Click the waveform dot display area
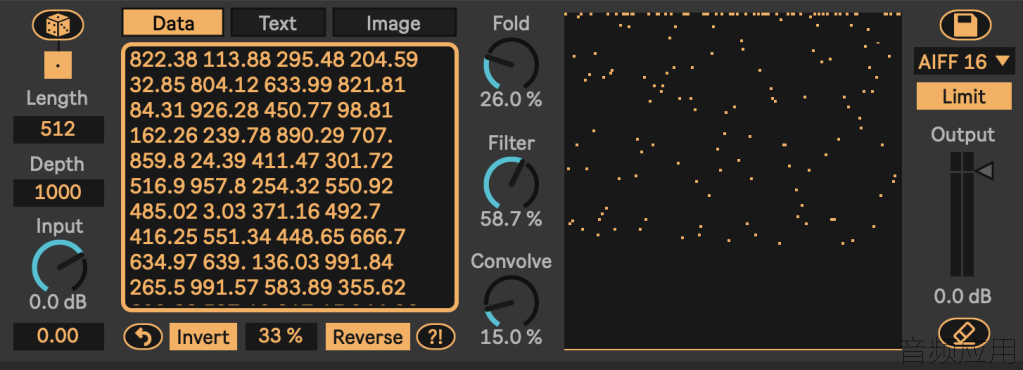The image size is (1023, 370). point(733,181)
